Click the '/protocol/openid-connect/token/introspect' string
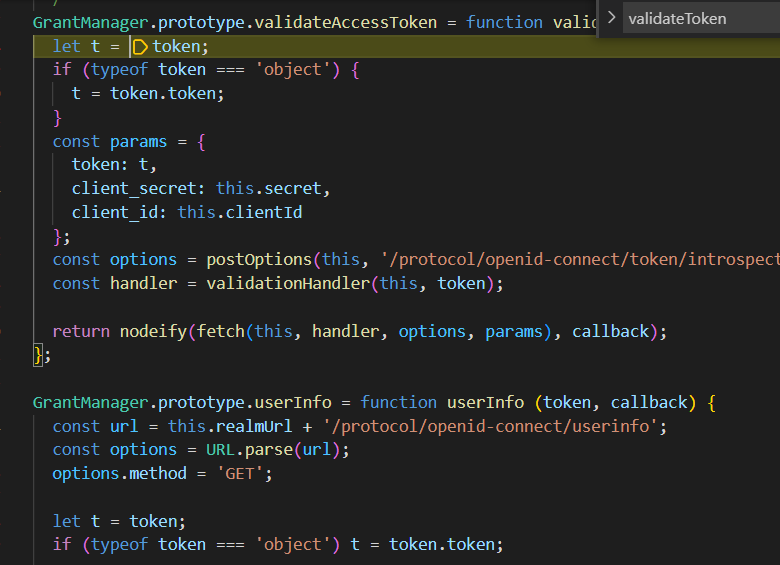780x565 pixels. click(x=580, y=260)
